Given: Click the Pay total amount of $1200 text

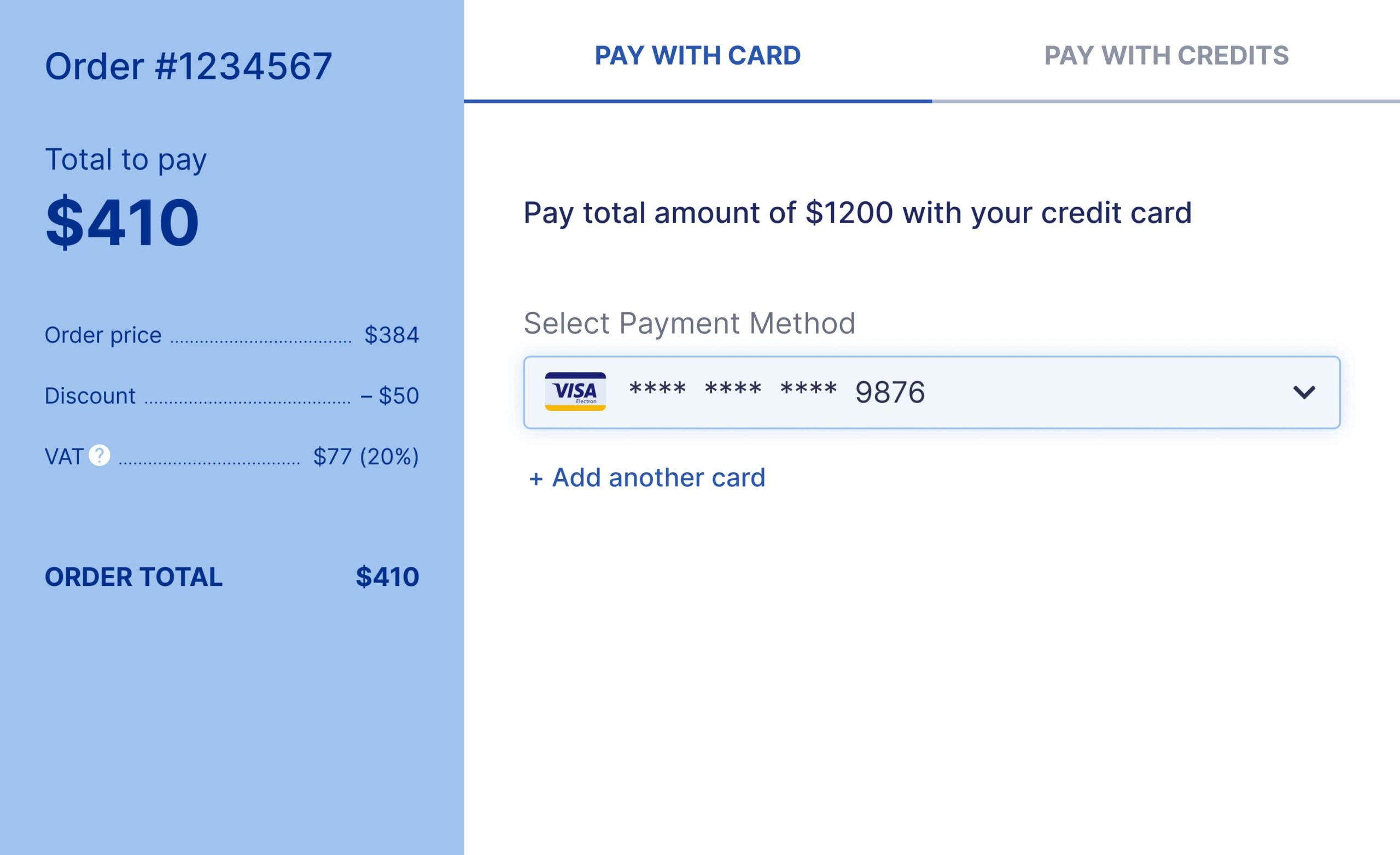Looking at the screenshot, I should [857, 213].
